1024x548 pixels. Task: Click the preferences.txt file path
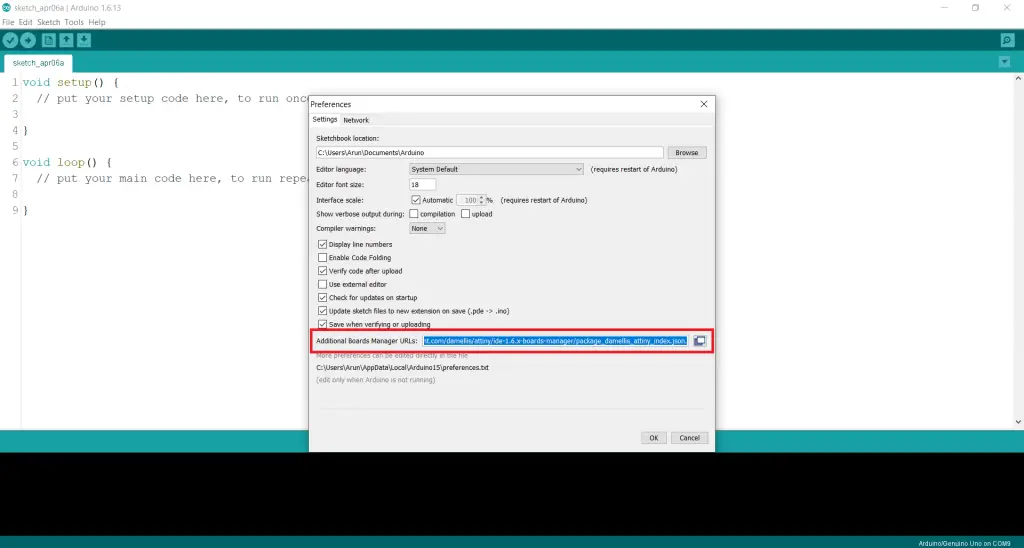tap(402, 368)
